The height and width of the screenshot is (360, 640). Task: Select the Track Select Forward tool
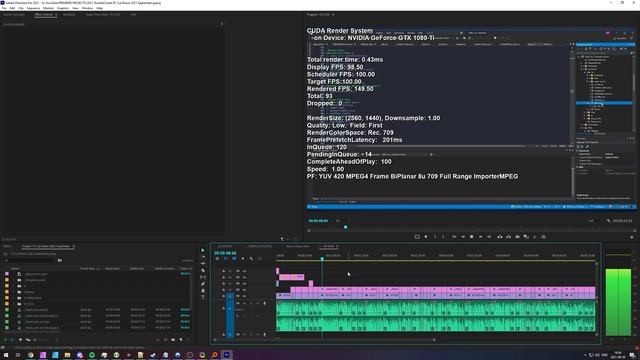(x=203, y=257)
